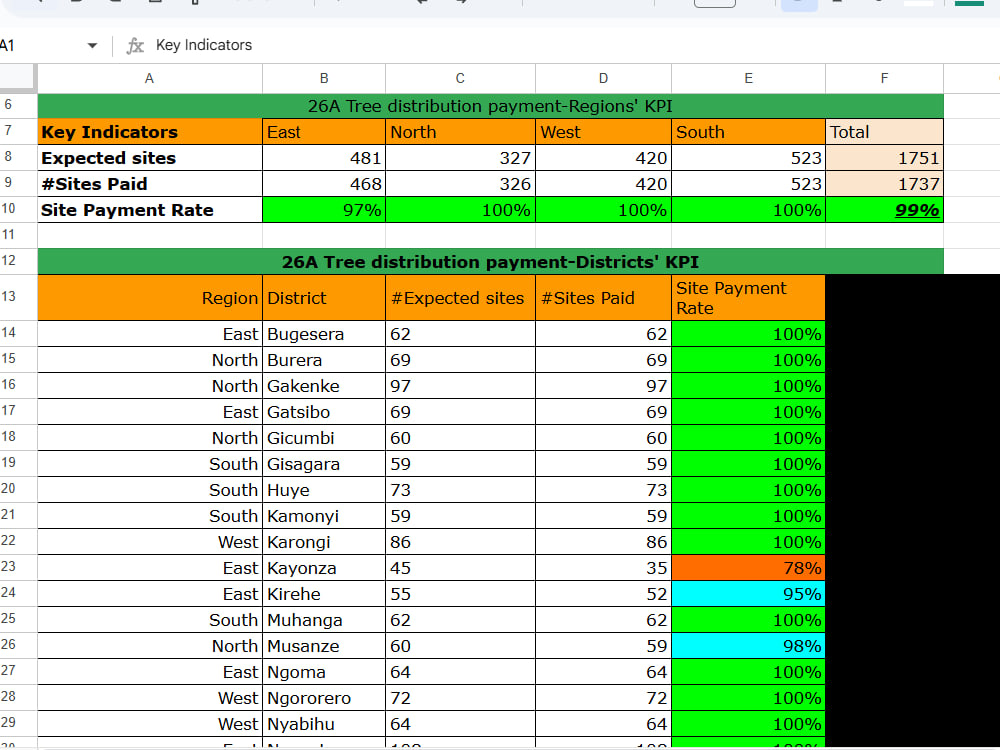Select column F header
This screenshot has height=750, width=1000.
coord(884,78)
